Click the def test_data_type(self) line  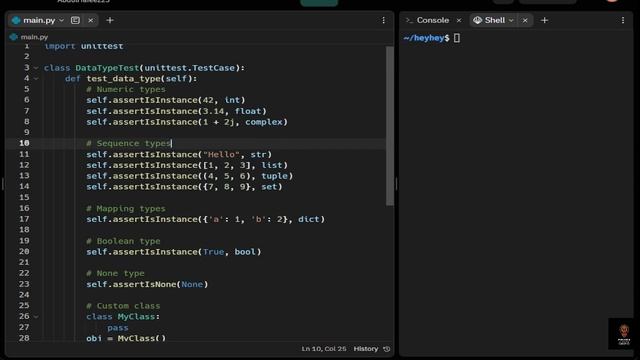tap(131, 78)
